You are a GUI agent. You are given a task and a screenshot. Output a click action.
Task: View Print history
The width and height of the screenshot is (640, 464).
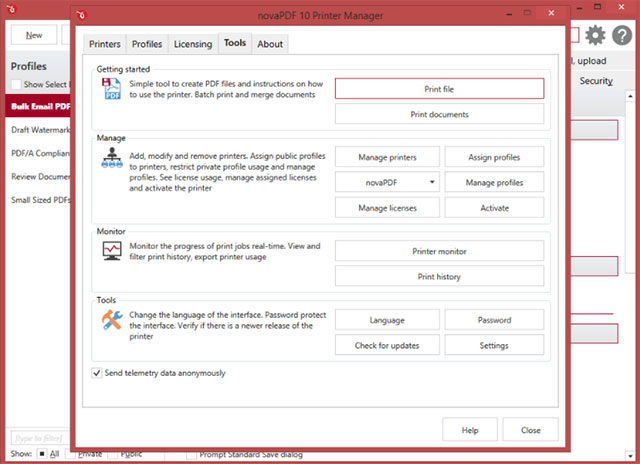439,276
